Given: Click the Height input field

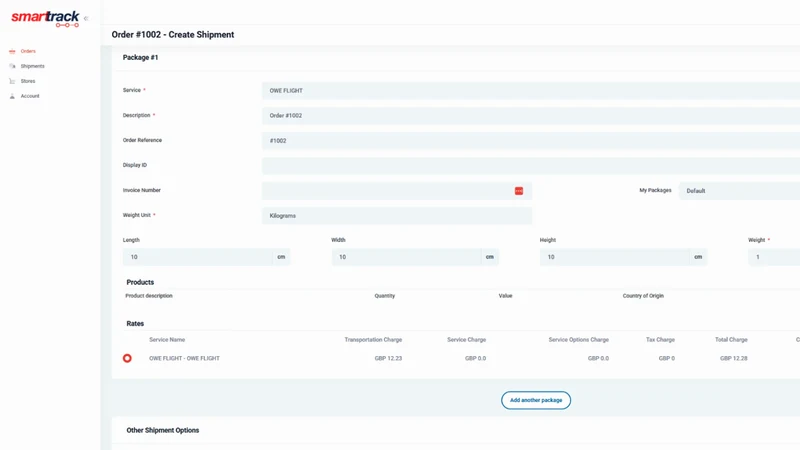Looking at the screenshot, I should [615, 257].
